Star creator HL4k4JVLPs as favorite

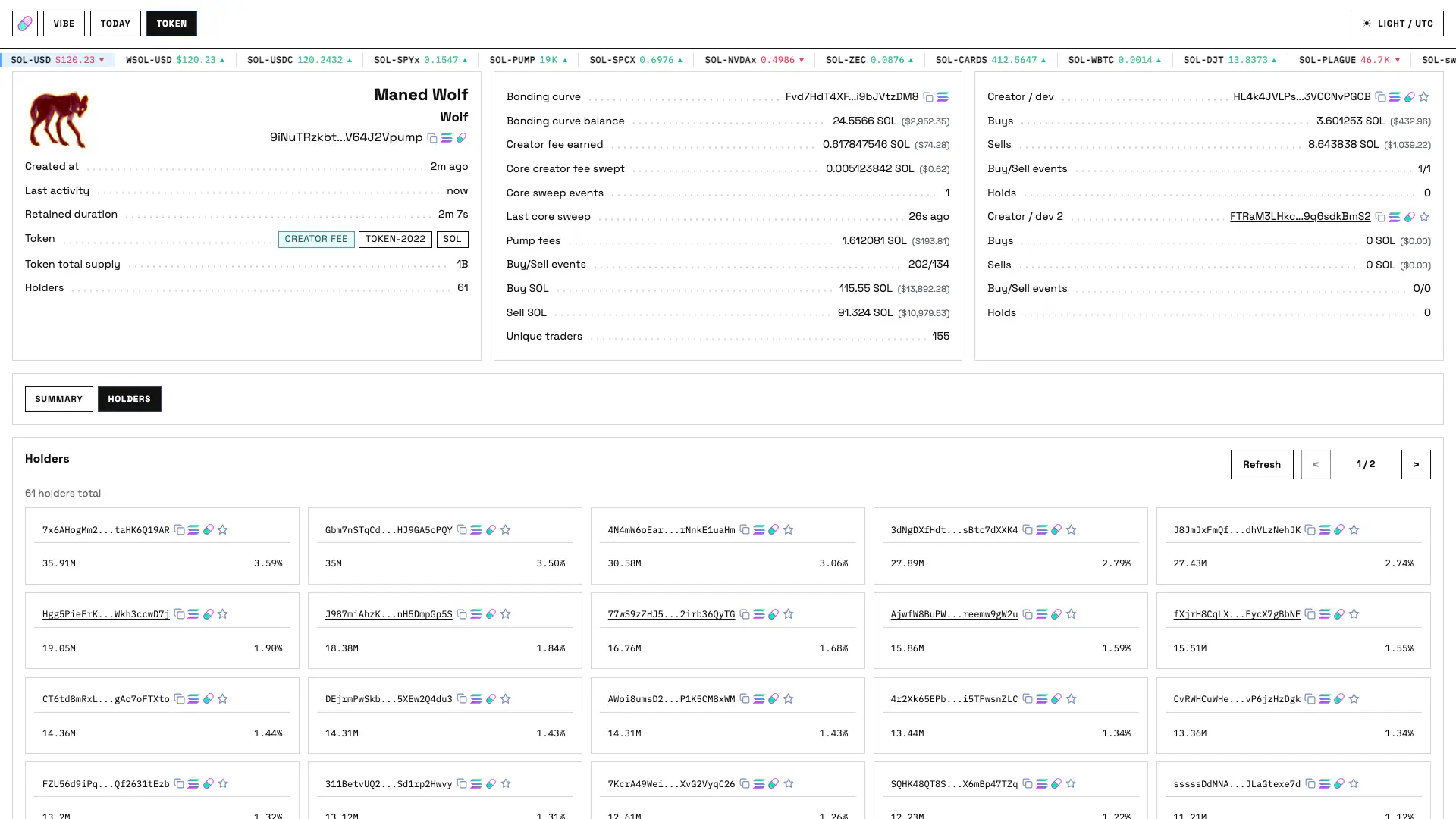[x=1424, y=97]
